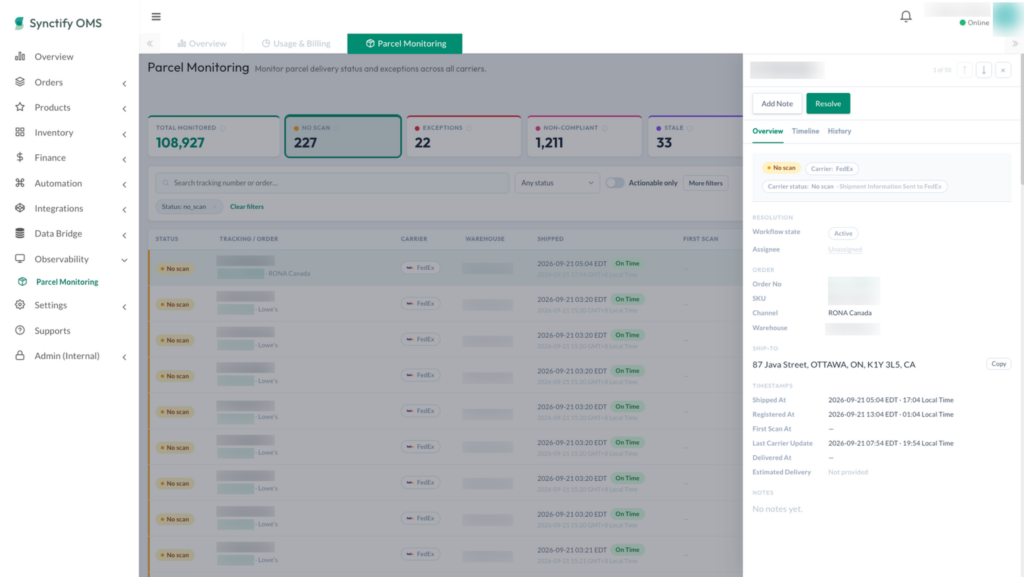Click the Overview sidebar chart icon
Image resolution: width=1024 pixels, height=577 pixels.
pos(20,56)
